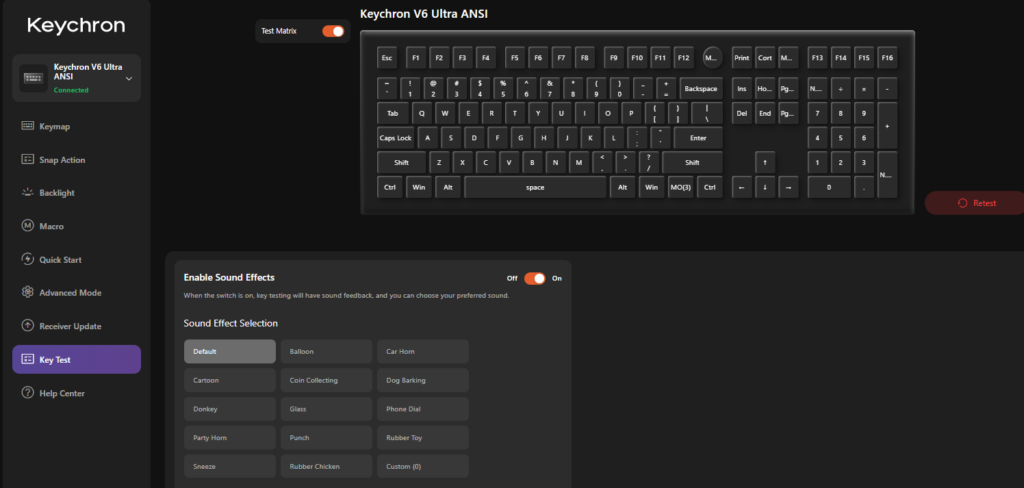The height and width of the screenshot is (488, 1024).
Task: Click the Backlight sun icon
Action: coord(27,193)
